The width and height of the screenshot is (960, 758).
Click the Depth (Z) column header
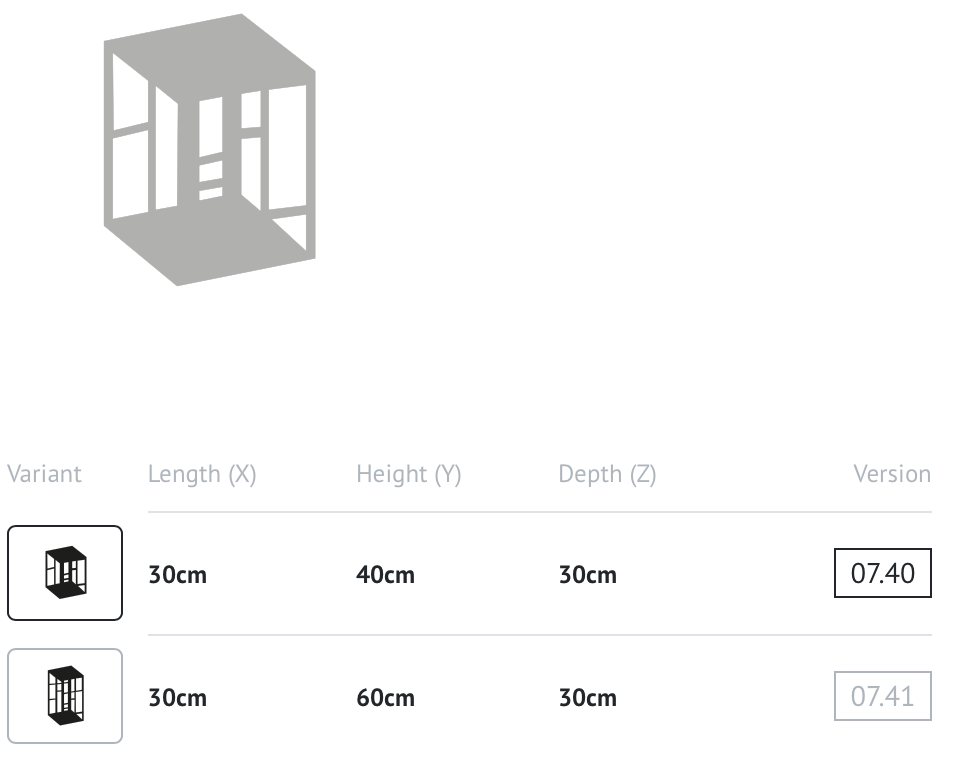coord(607,475)
